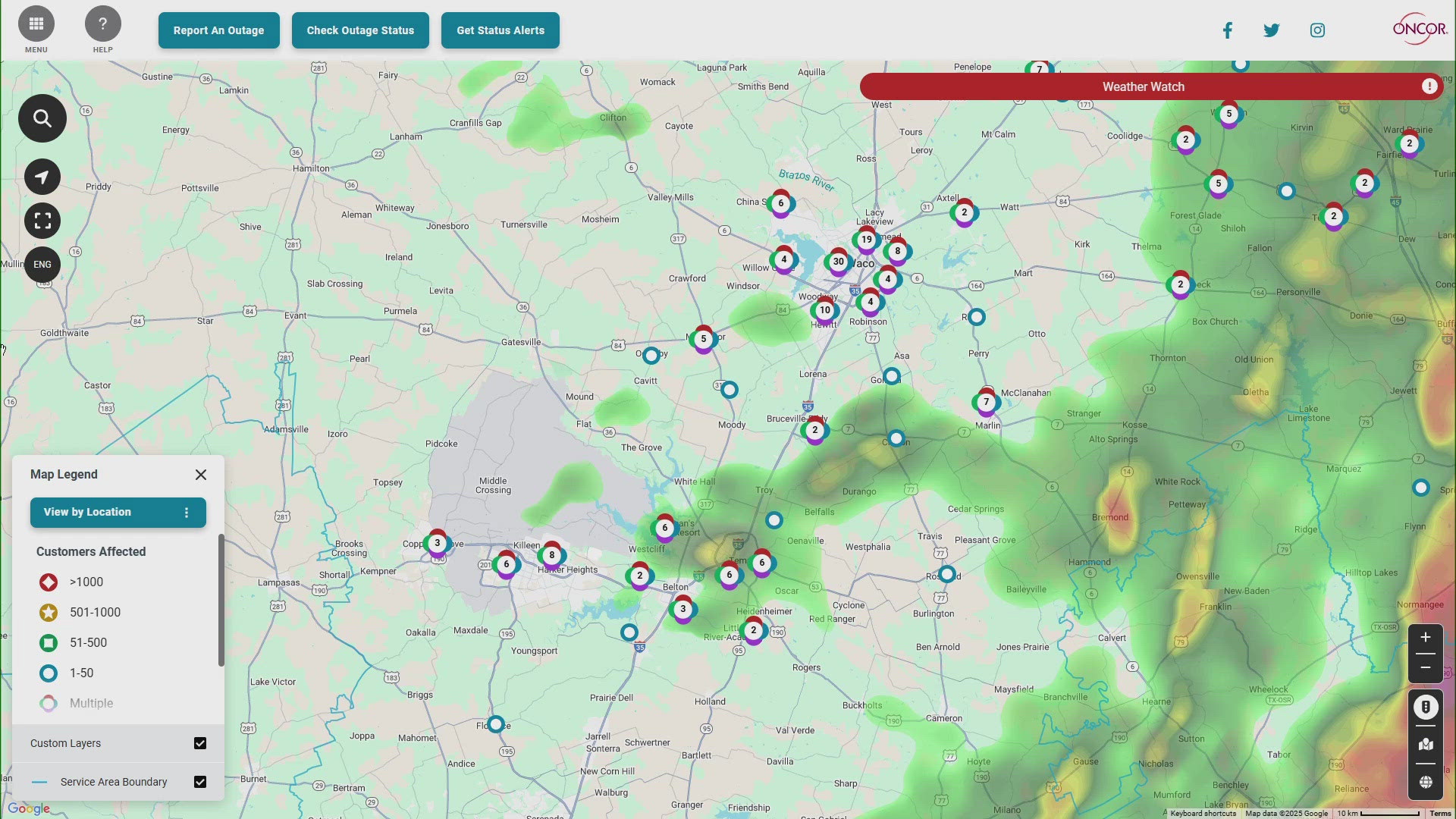Click the 501-1000 customers legend icon
Image resolution: width=1456 pixels, height=819 pixels.
pyautogui.click(x=49, y=613)
